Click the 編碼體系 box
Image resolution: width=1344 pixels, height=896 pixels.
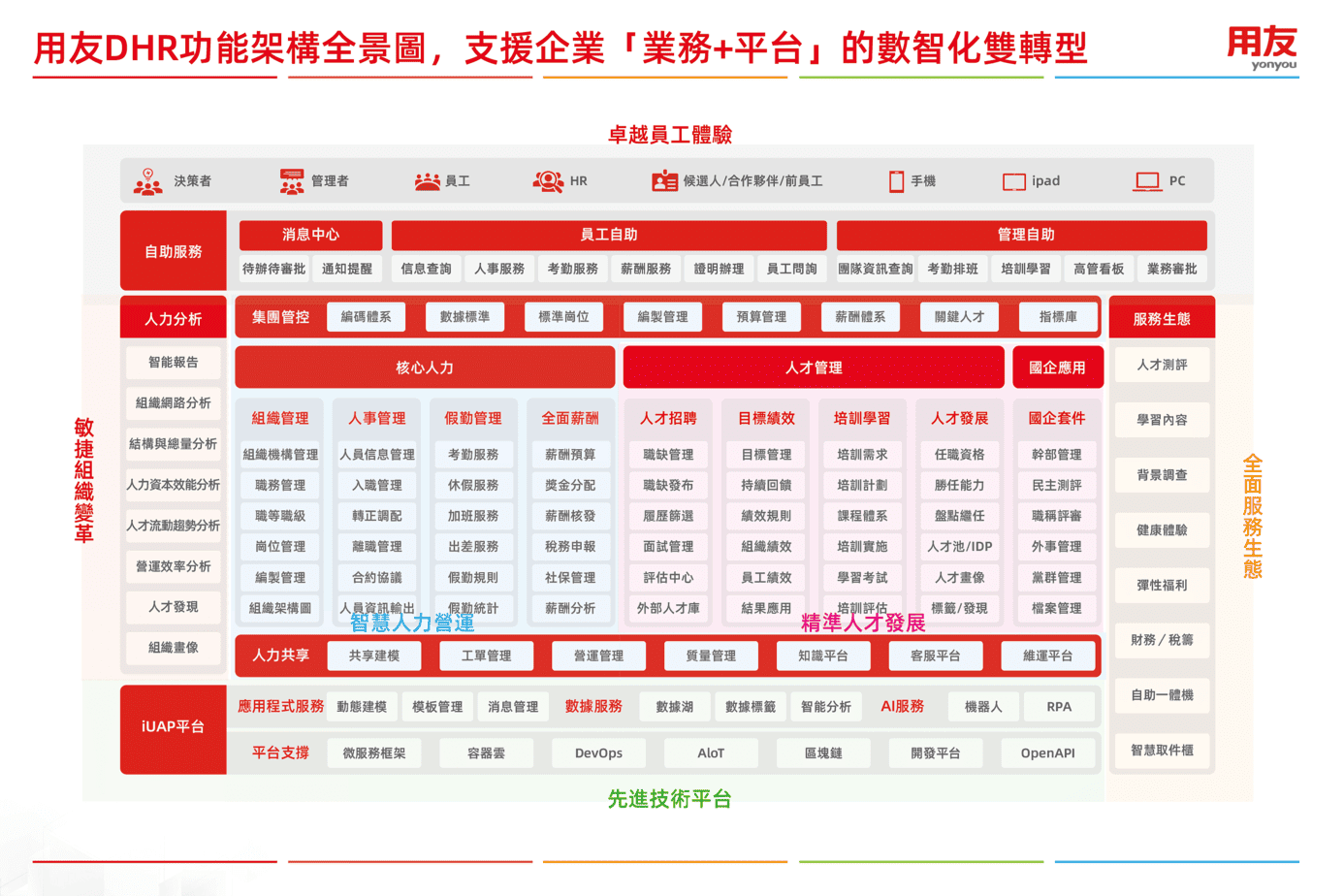(x=367, y=317)
